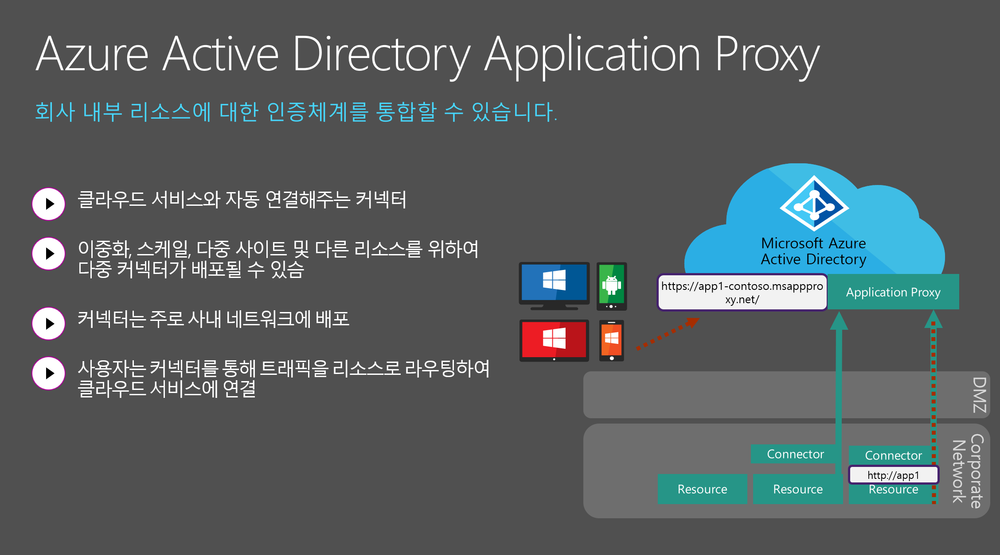The height and width of the screenshot is (555, 1000).
Task: Click play bullet beside 이중화, 스케일, 다중 사이트 text
Action: click(x=46, y=253)
